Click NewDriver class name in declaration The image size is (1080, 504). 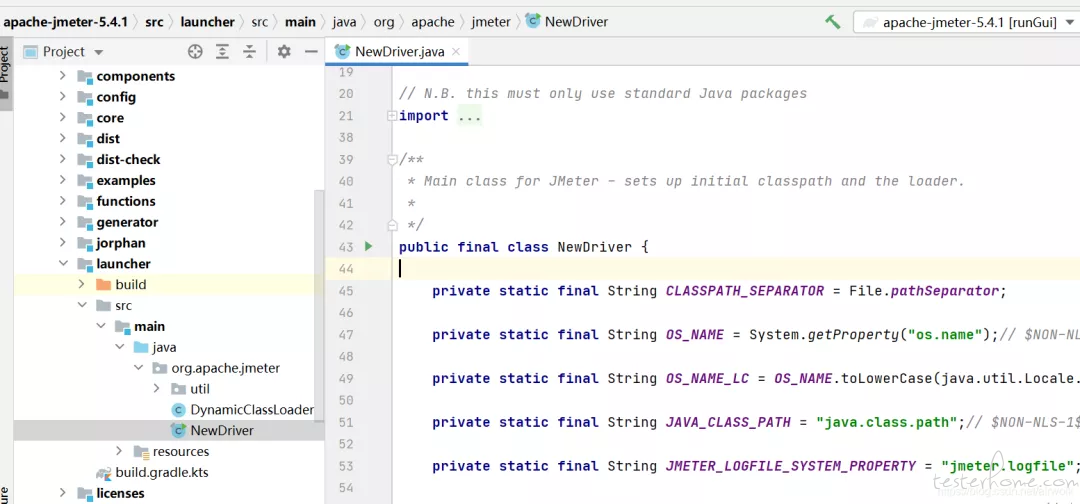point(594,246)
